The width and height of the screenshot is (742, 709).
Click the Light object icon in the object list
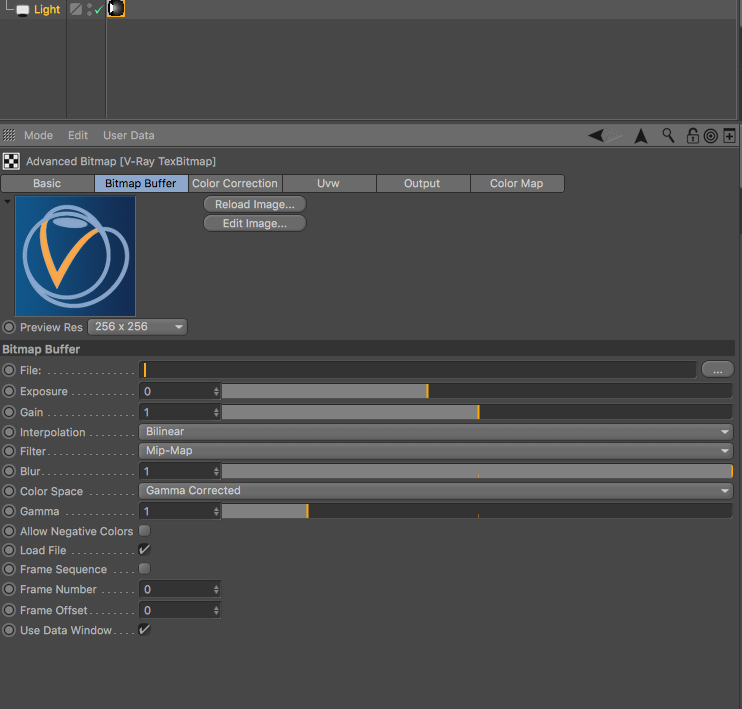(22, 10)
